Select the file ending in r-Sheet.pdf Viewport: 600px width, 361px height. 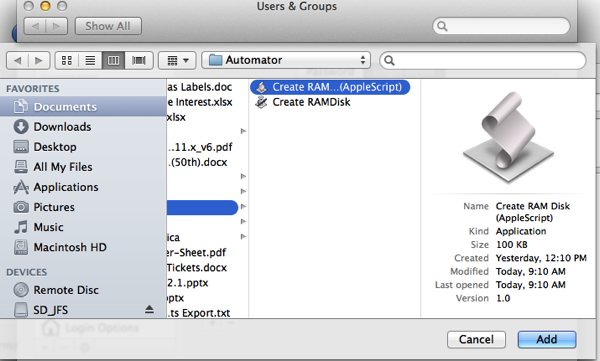click(x=197, y=253)
